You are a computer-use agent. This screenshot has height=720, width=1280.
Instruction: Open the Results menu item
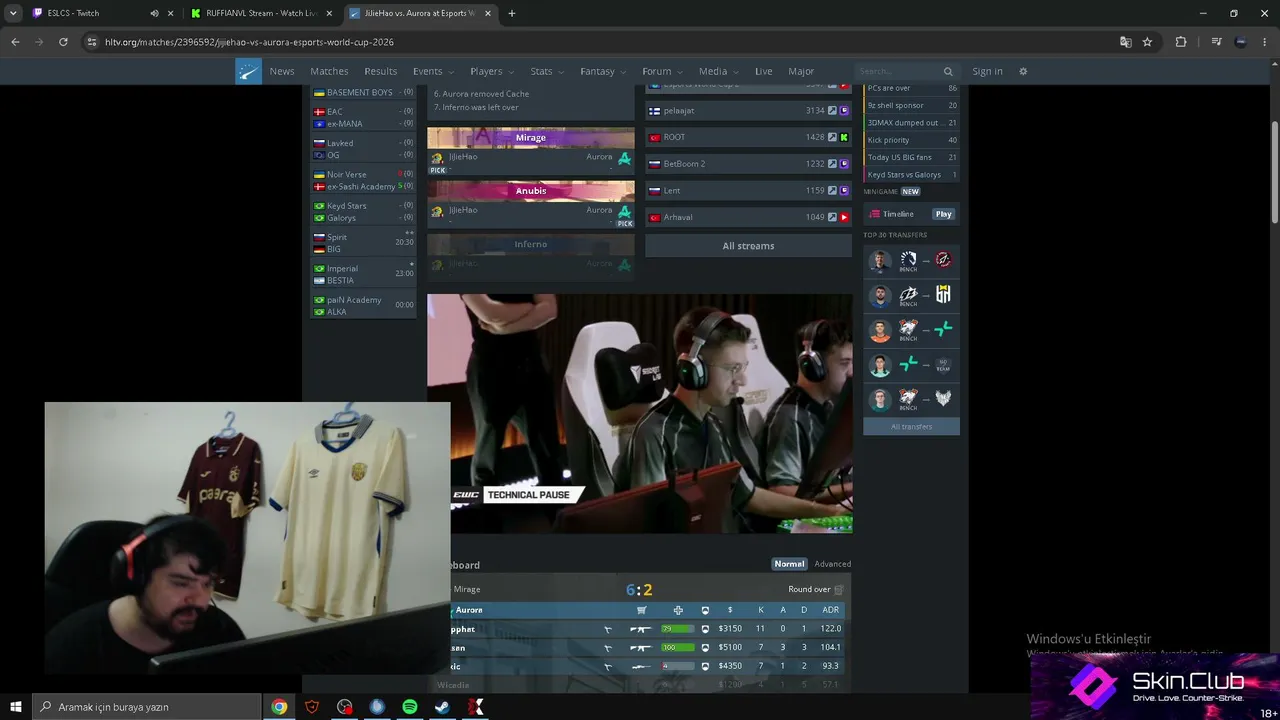click(381, 71)
